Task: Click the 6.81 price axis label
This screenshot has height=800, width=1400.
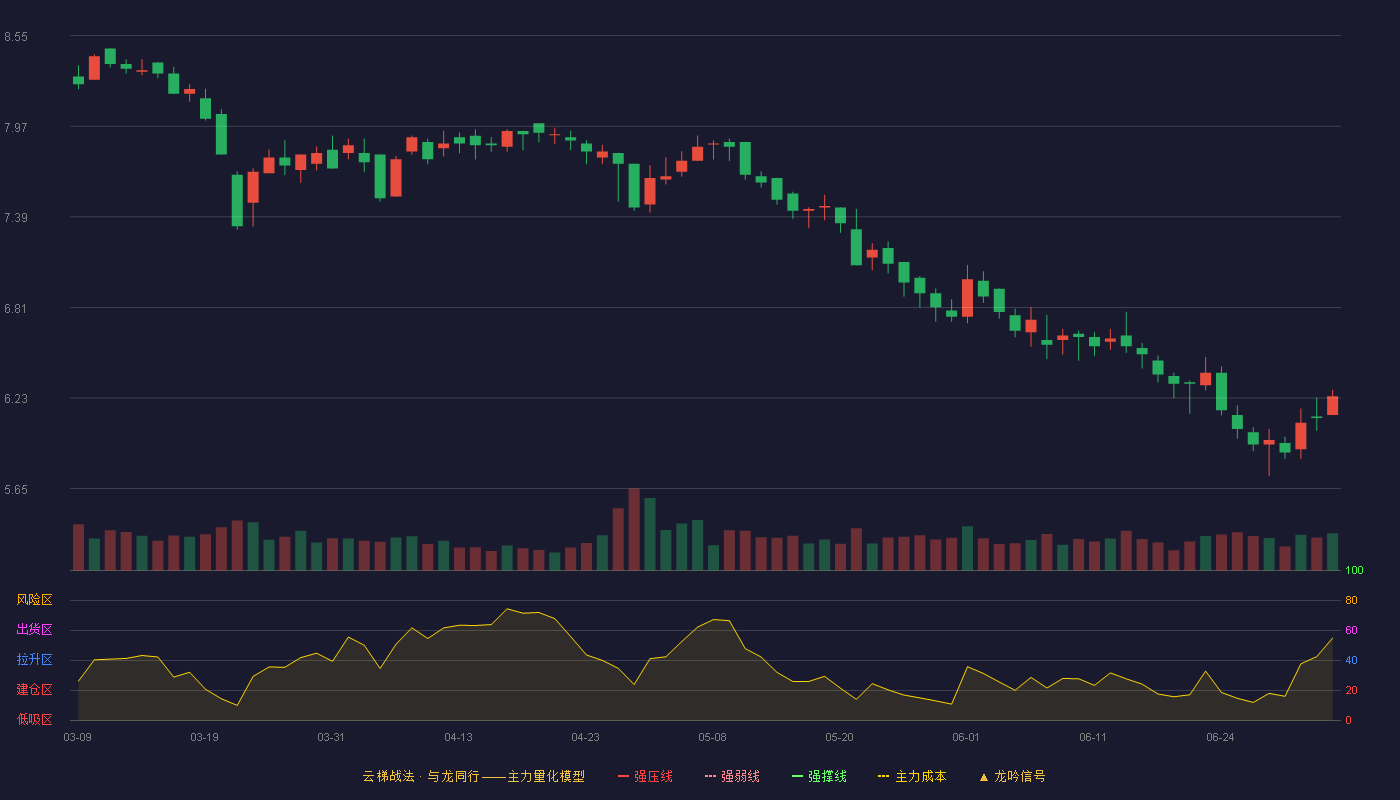Action: point(16,308)
